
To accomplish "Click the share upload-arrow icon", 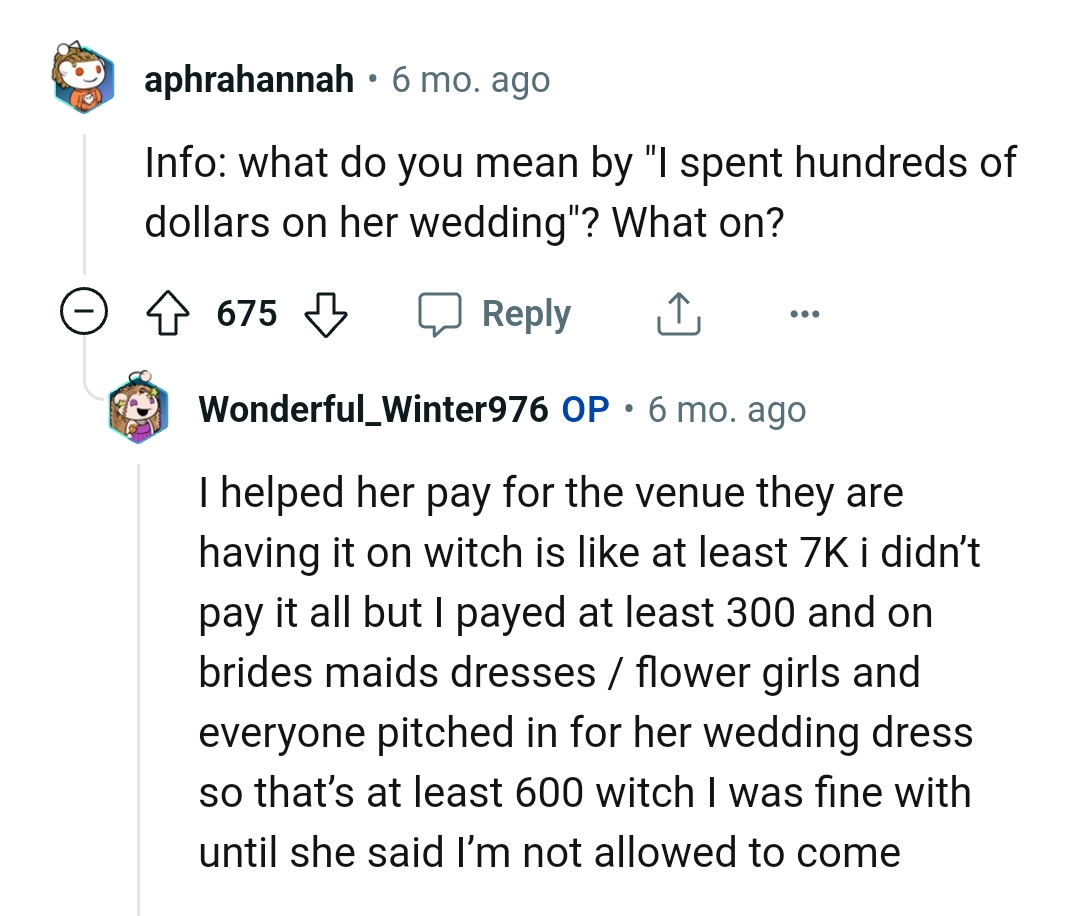I will coord(679,312).
